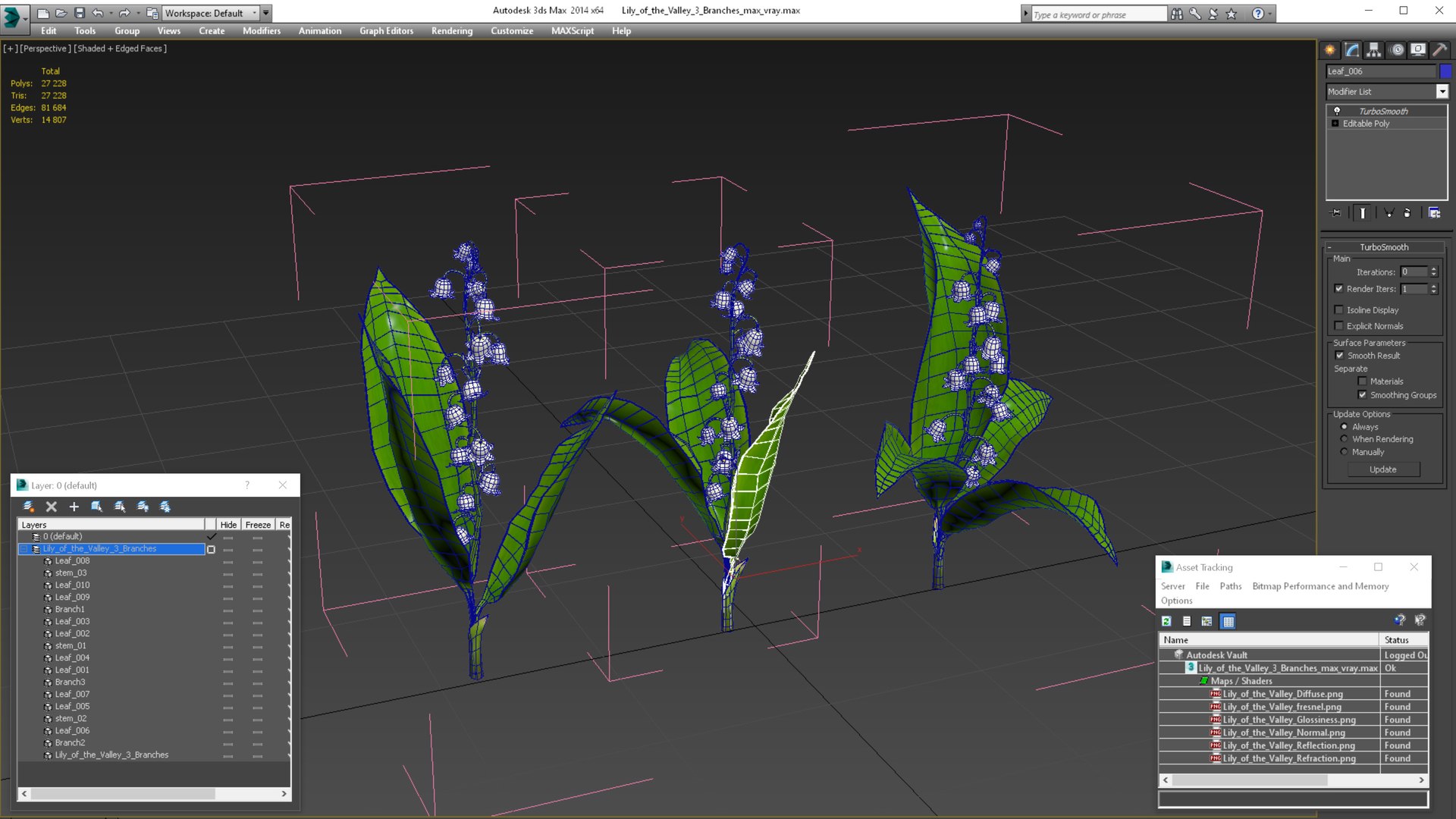Viewport: 1456px width, 819px height.
Task: Open the Modifiers menu
Action: point(262,31)
